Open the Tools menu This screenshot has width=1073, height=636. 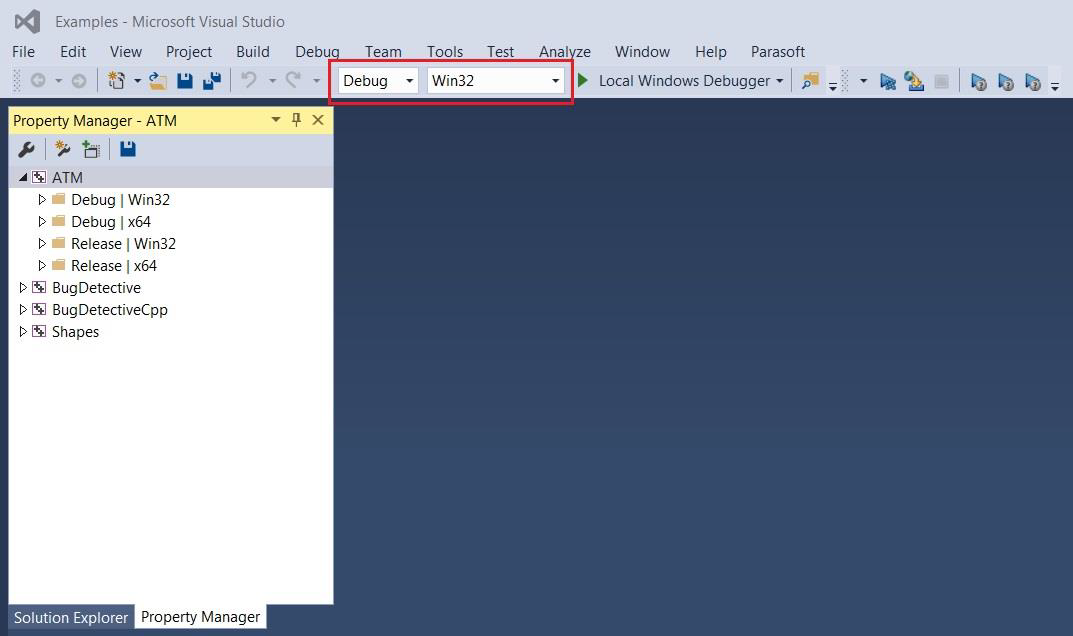click(x=445, y=52)
